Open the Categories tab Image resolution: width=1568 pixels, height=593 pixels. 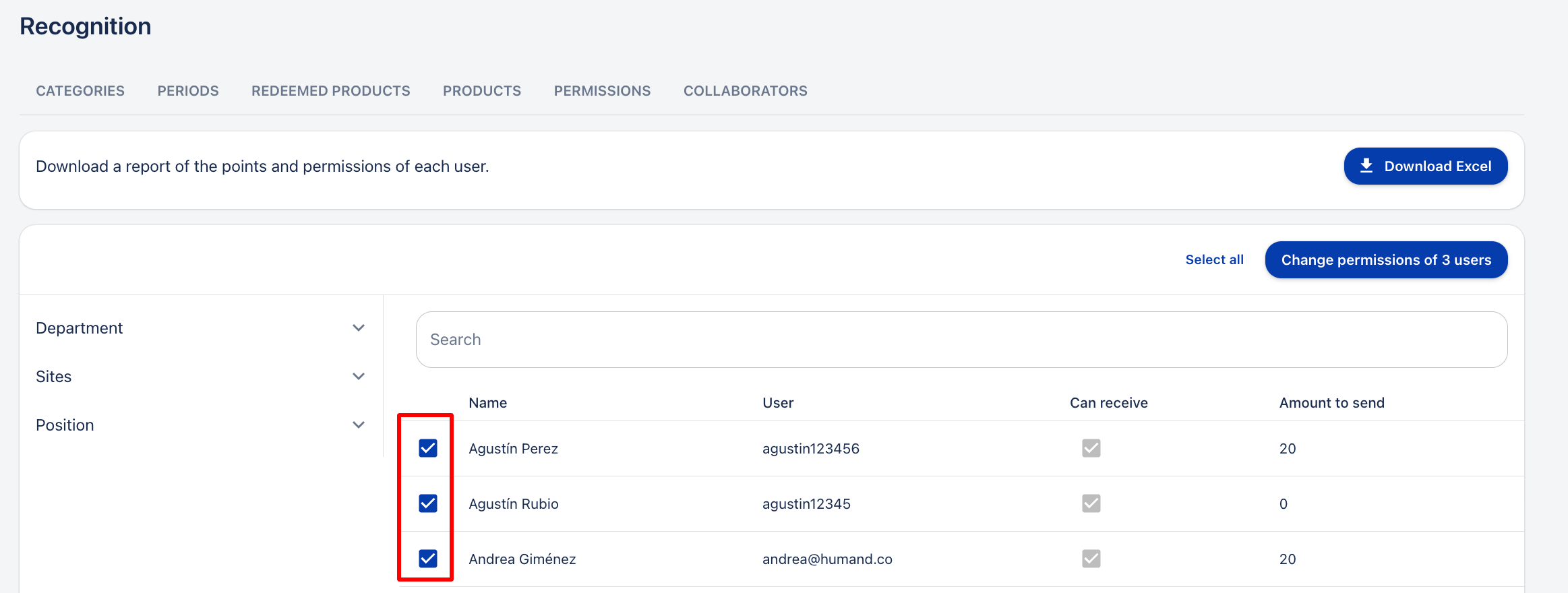point(80,91)
